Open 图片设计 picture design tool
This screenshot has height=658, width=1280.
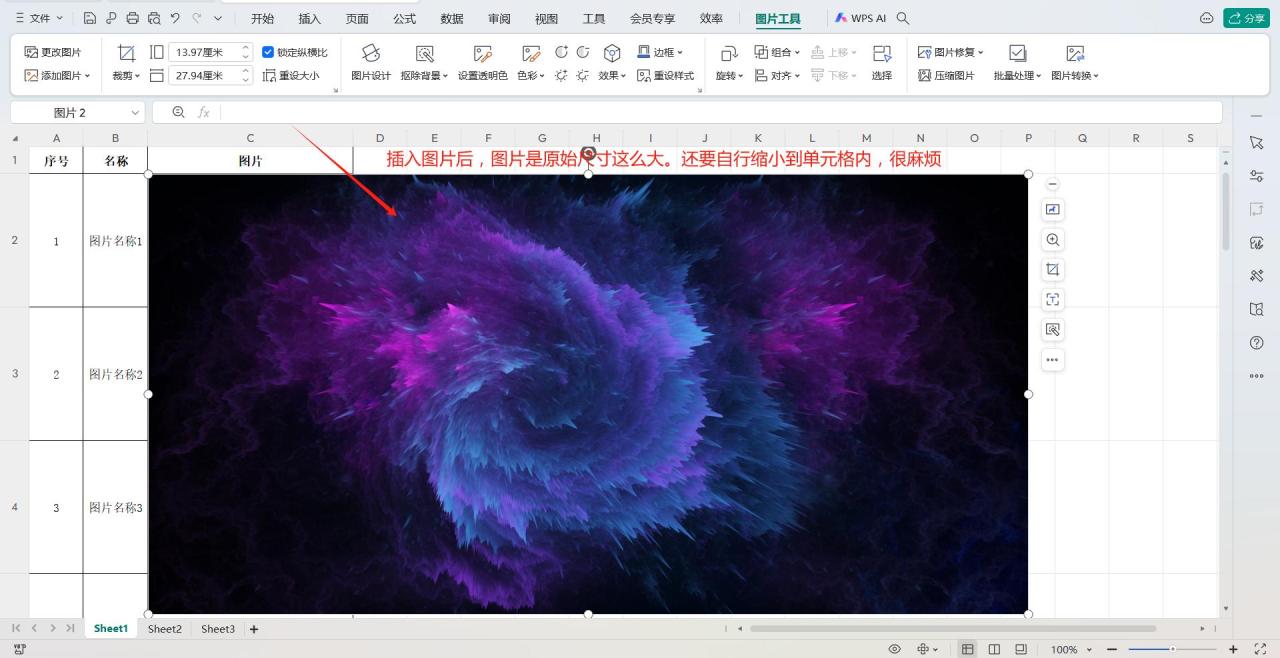click(371, 63)
